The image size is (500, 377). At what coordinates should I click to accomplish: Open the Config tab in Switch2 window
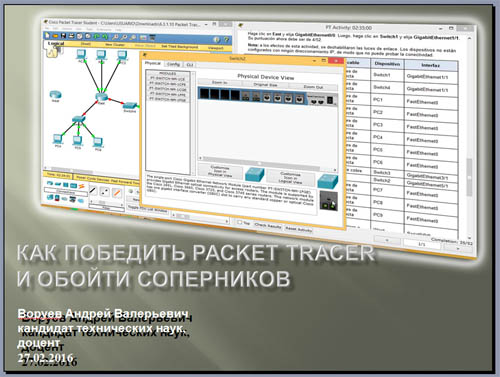coord(173,64)
